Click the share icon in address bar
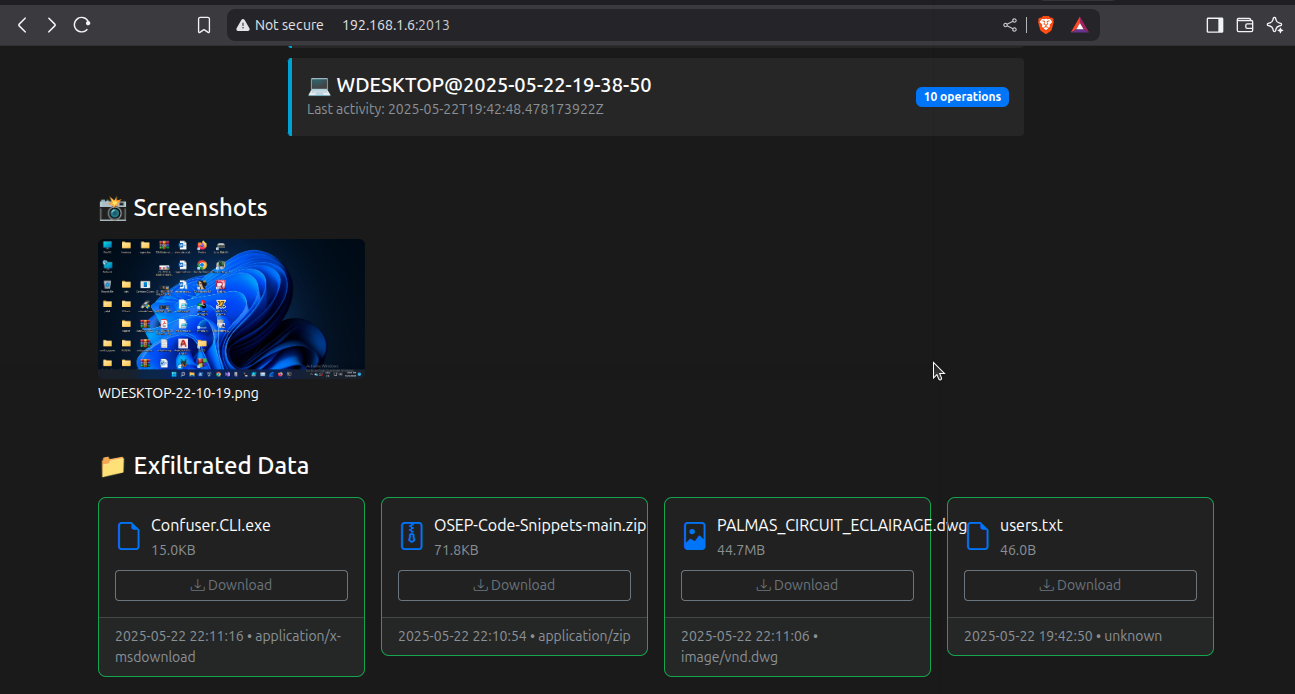The width and height of the screenshot is (1295, 694). [1010, 25]
